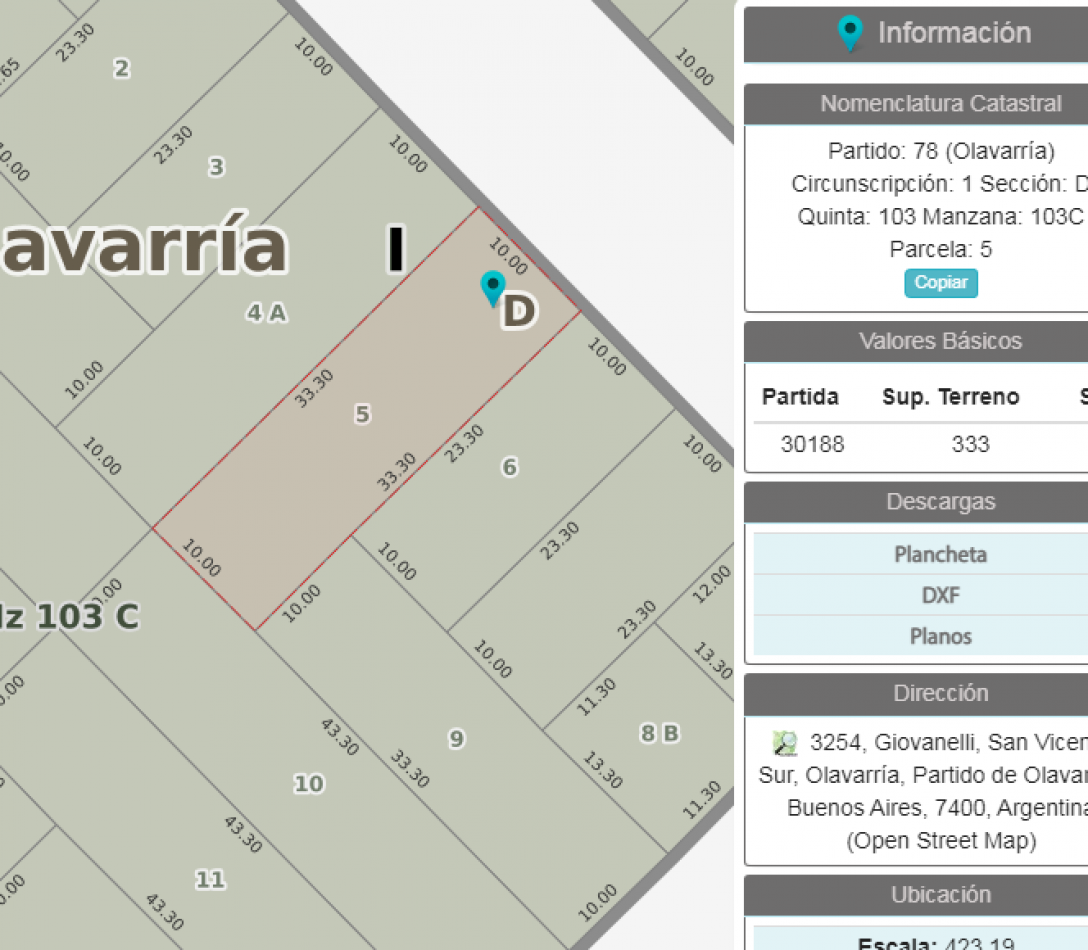Download the DXF file

click(x=940, y=595)
